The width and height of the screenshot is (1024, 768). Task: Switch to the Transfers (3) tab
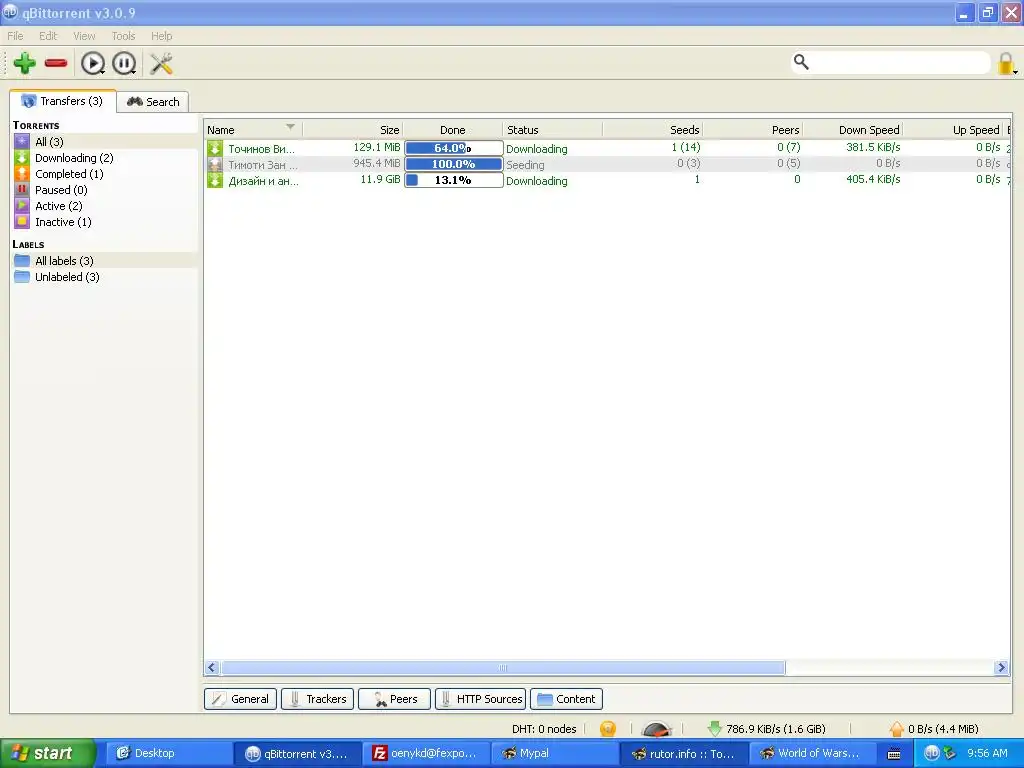[x=63, y=101]
